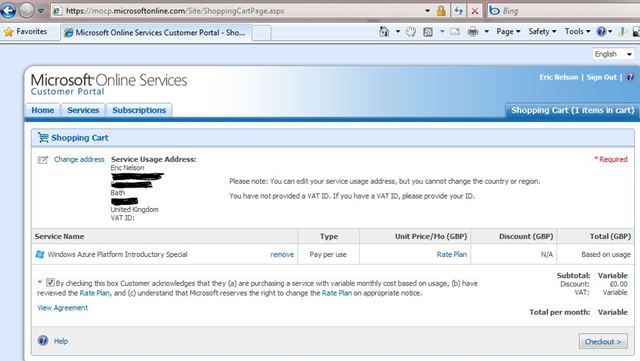Open the English language dropdown
This screenshot has height=361, width=640.
pos(613,54)
